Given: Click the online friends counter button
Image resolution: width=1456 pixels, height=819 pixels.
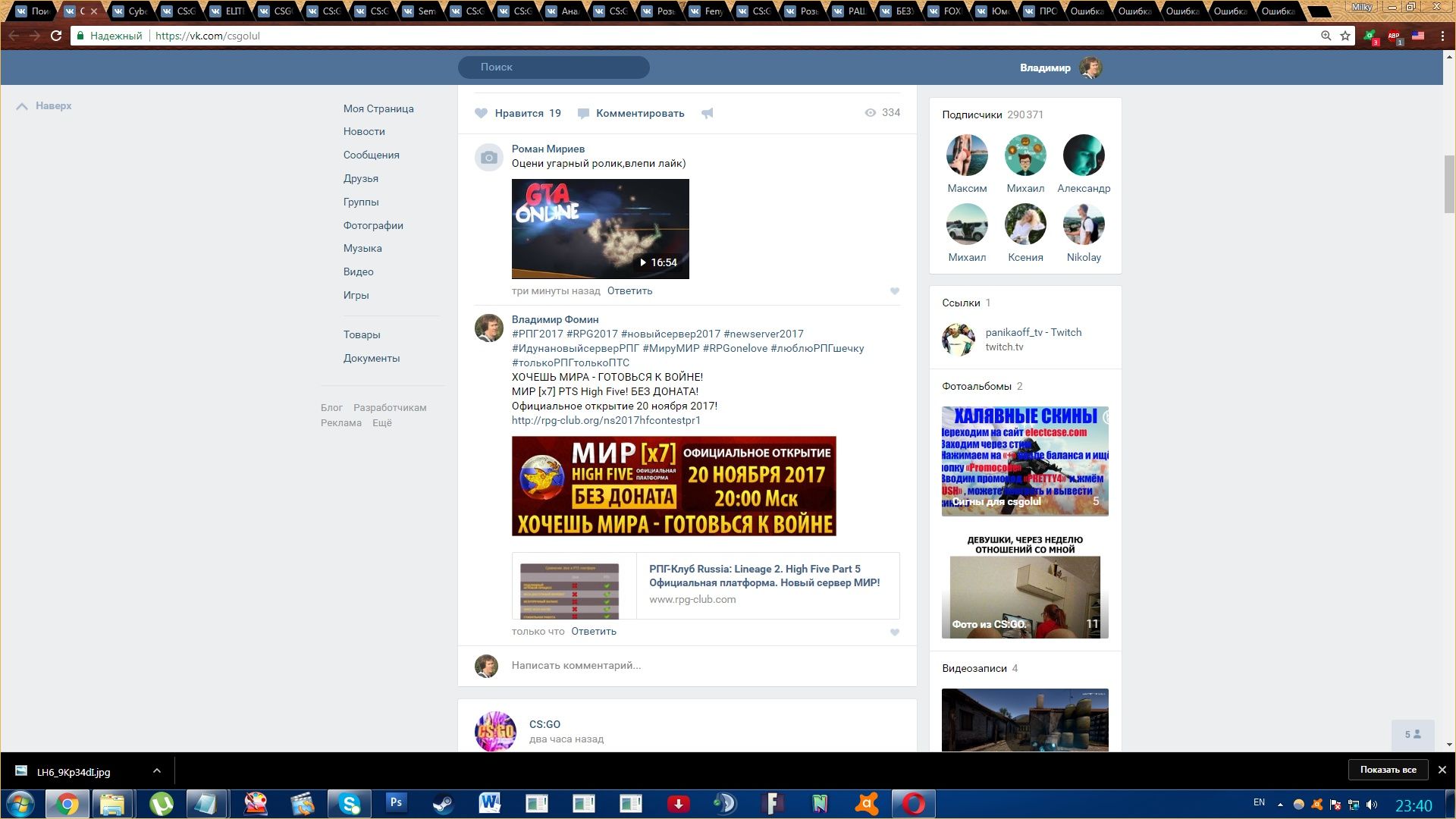Looking at the screenshot, I should point(1413,734).
